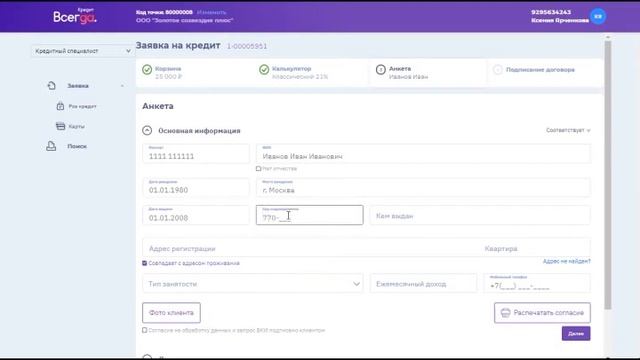640x360 pixels.
Task: Click the Всегда logo in header
Action: [x=75, y=17]
